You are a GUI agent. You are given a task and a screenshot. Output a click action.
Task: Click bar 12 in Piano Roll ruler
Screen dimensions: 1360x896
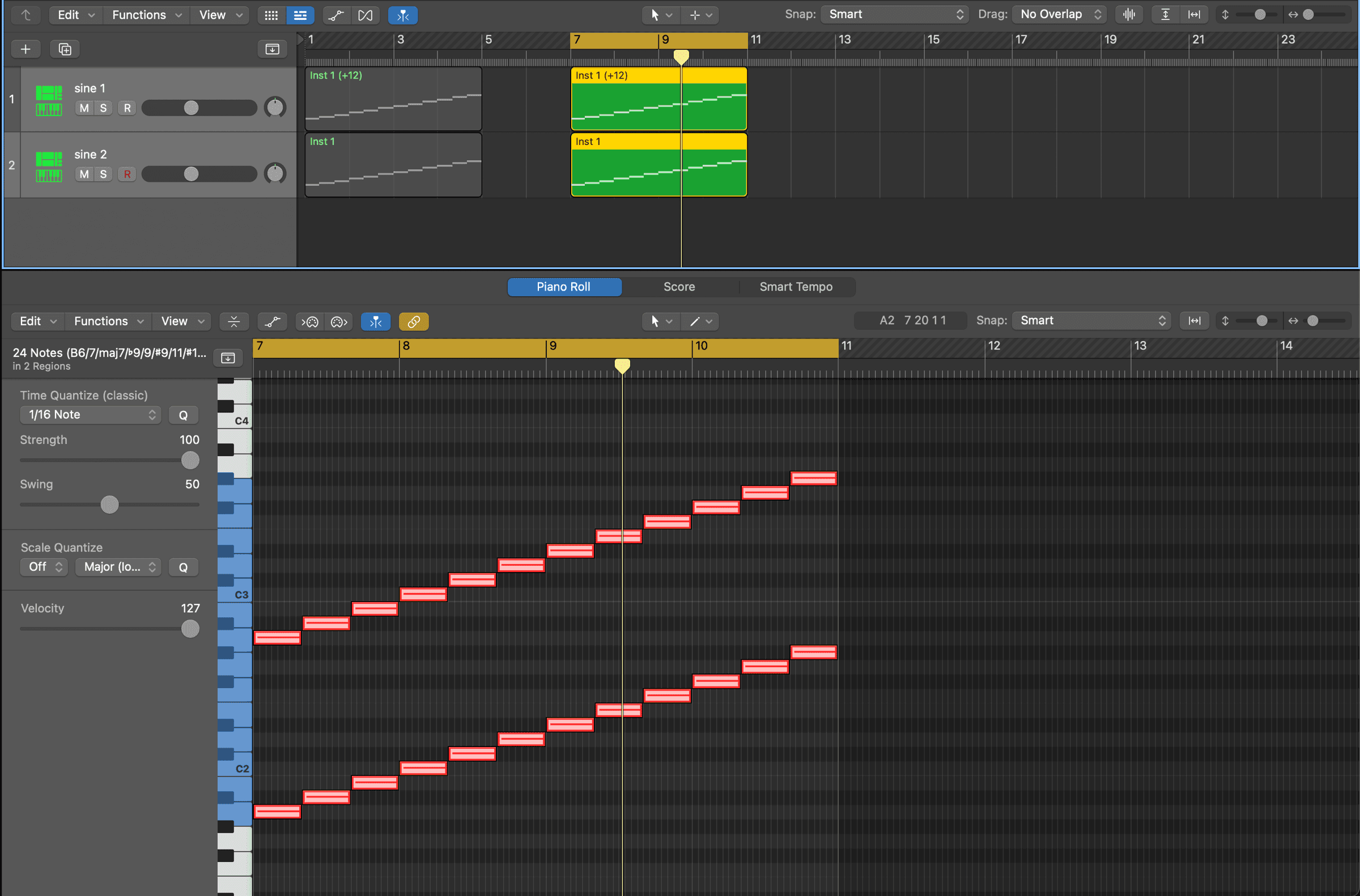pyautogui.click(x=994, y=345)
